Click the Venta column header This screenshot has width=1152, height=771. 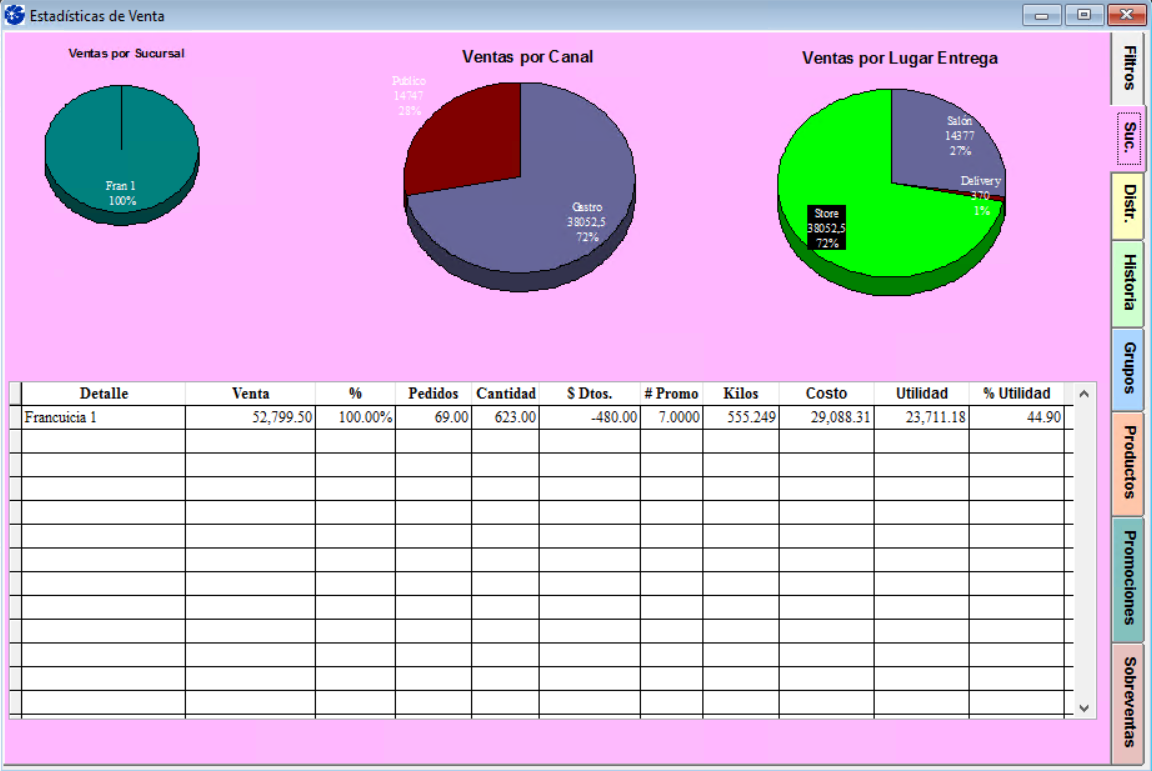click(x=250, y=393)
